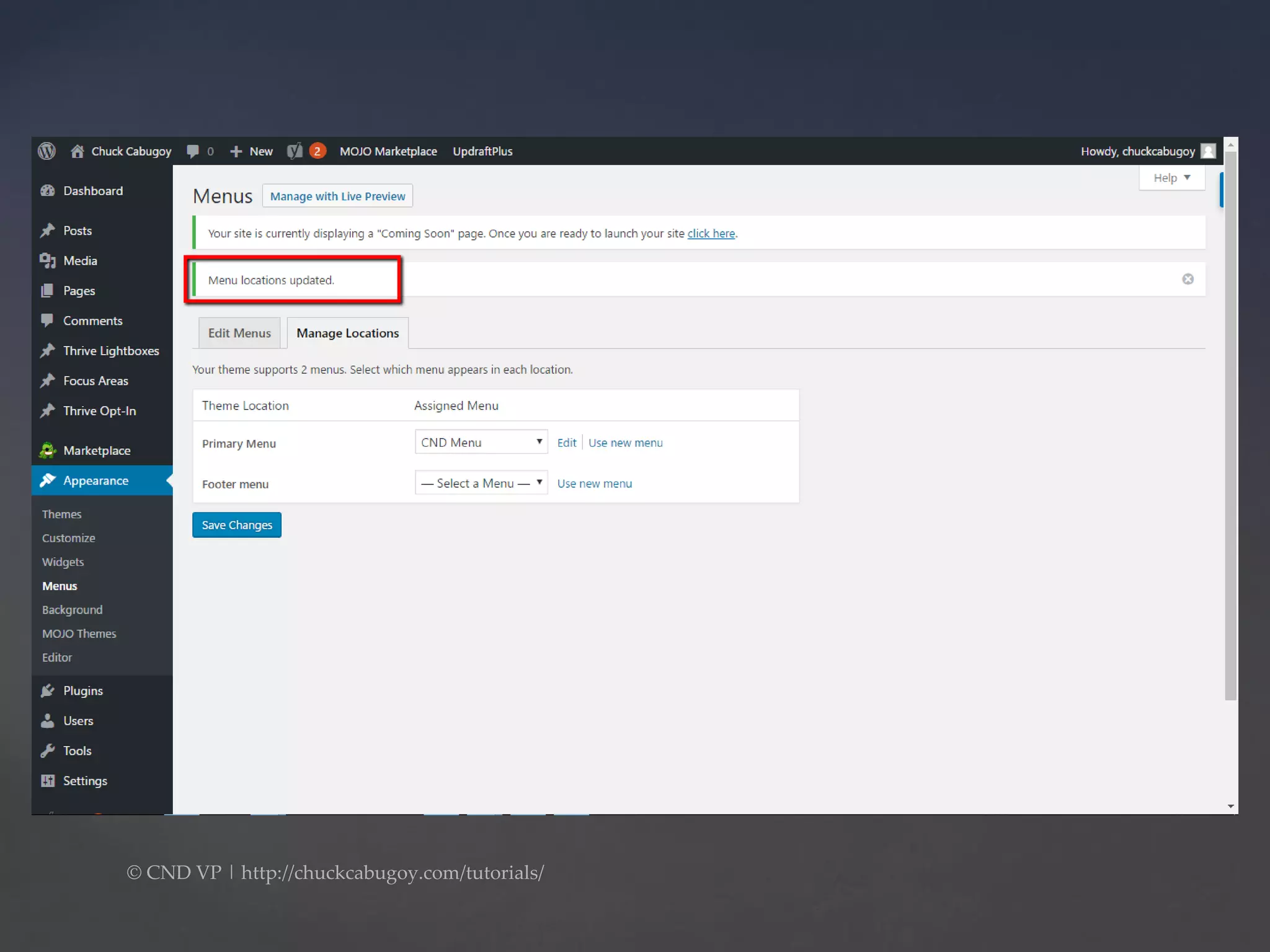Click the Media icon in sidebar
1270x952 pixels.
point(48,260)
